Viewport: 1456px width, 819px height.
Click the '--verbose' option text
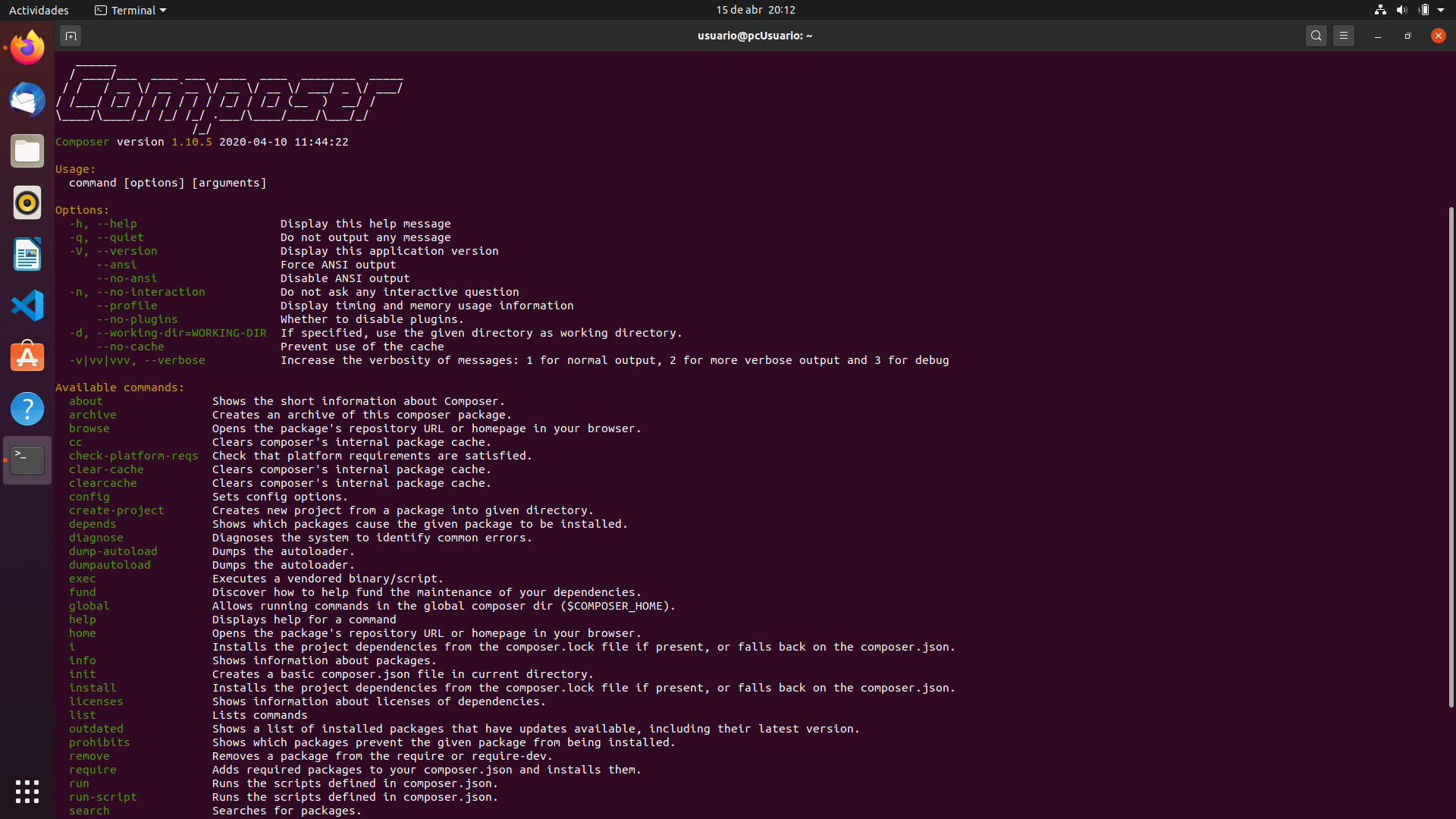click(174, 360)
